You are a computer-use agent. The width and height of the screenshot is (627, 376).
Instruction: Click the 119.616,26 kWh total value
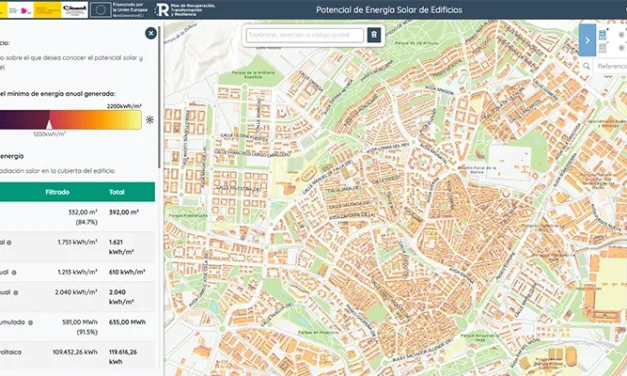point(123,357)
